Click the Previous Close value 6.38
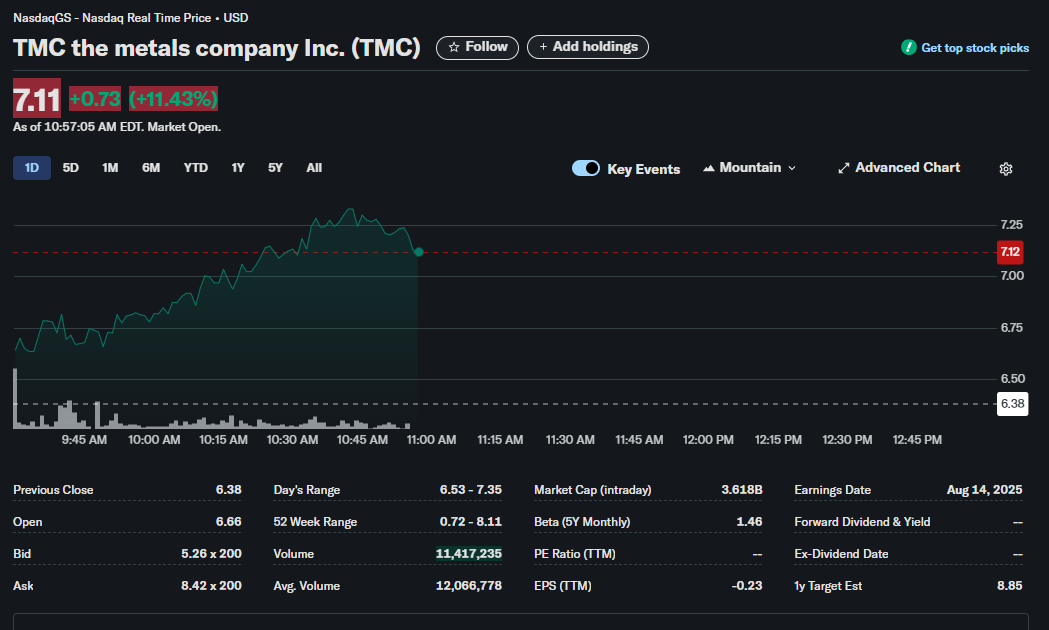 (x=228, y=490)
